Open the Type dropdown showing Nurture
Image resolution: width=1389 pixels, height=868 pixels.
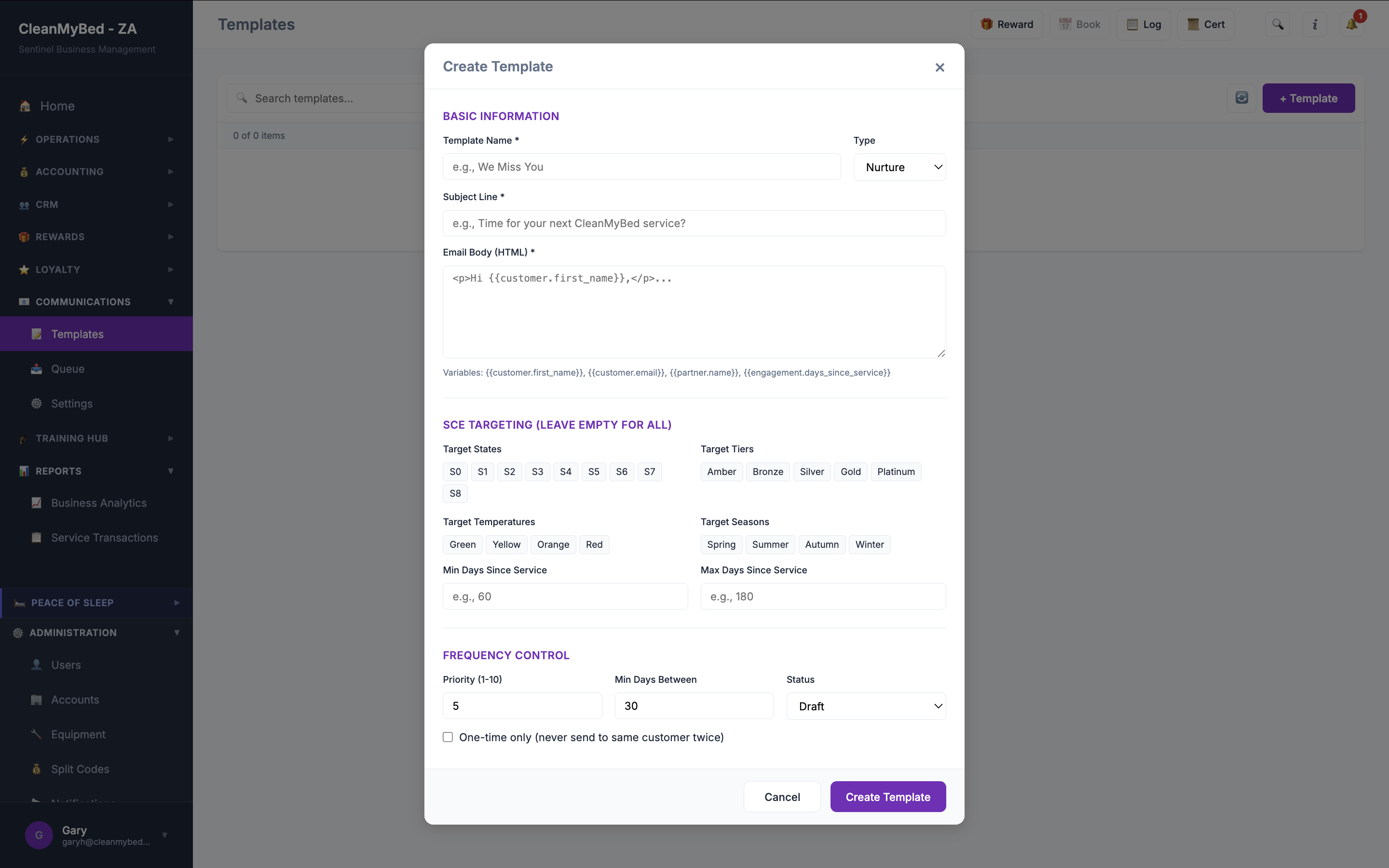pyautogui.click(x=899, y=168)
